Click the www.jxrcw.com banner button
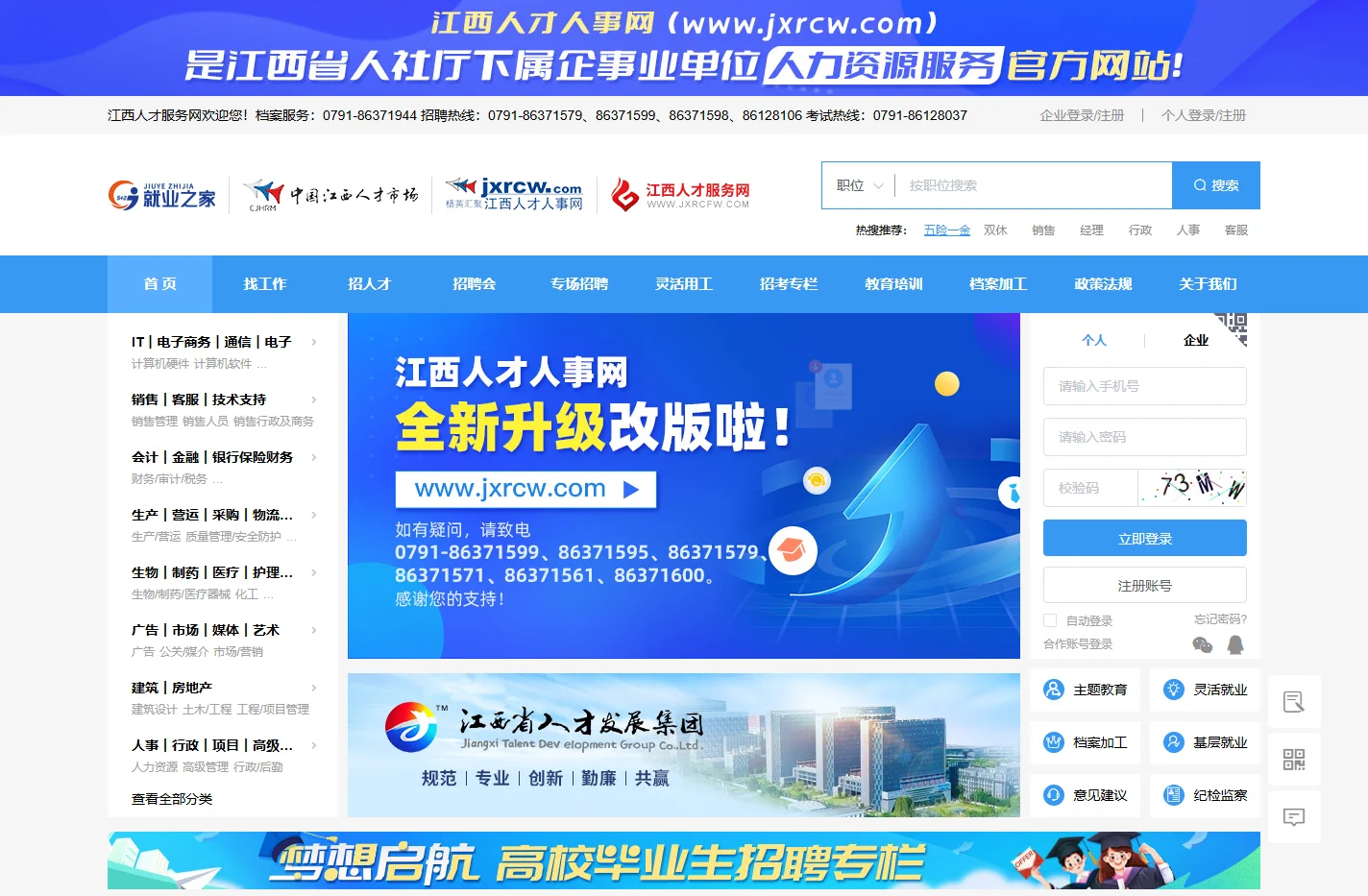 (525, 489)
